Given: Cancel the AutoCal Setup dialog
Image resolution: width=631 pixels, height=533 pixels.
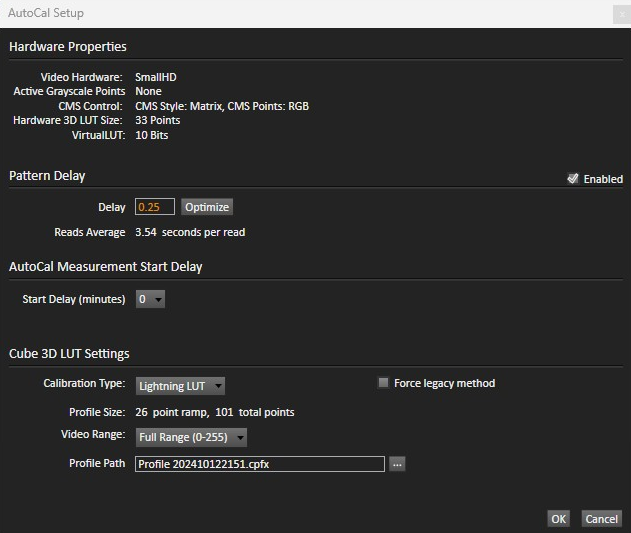Looking at the screenshot, I should pos(601,518).
